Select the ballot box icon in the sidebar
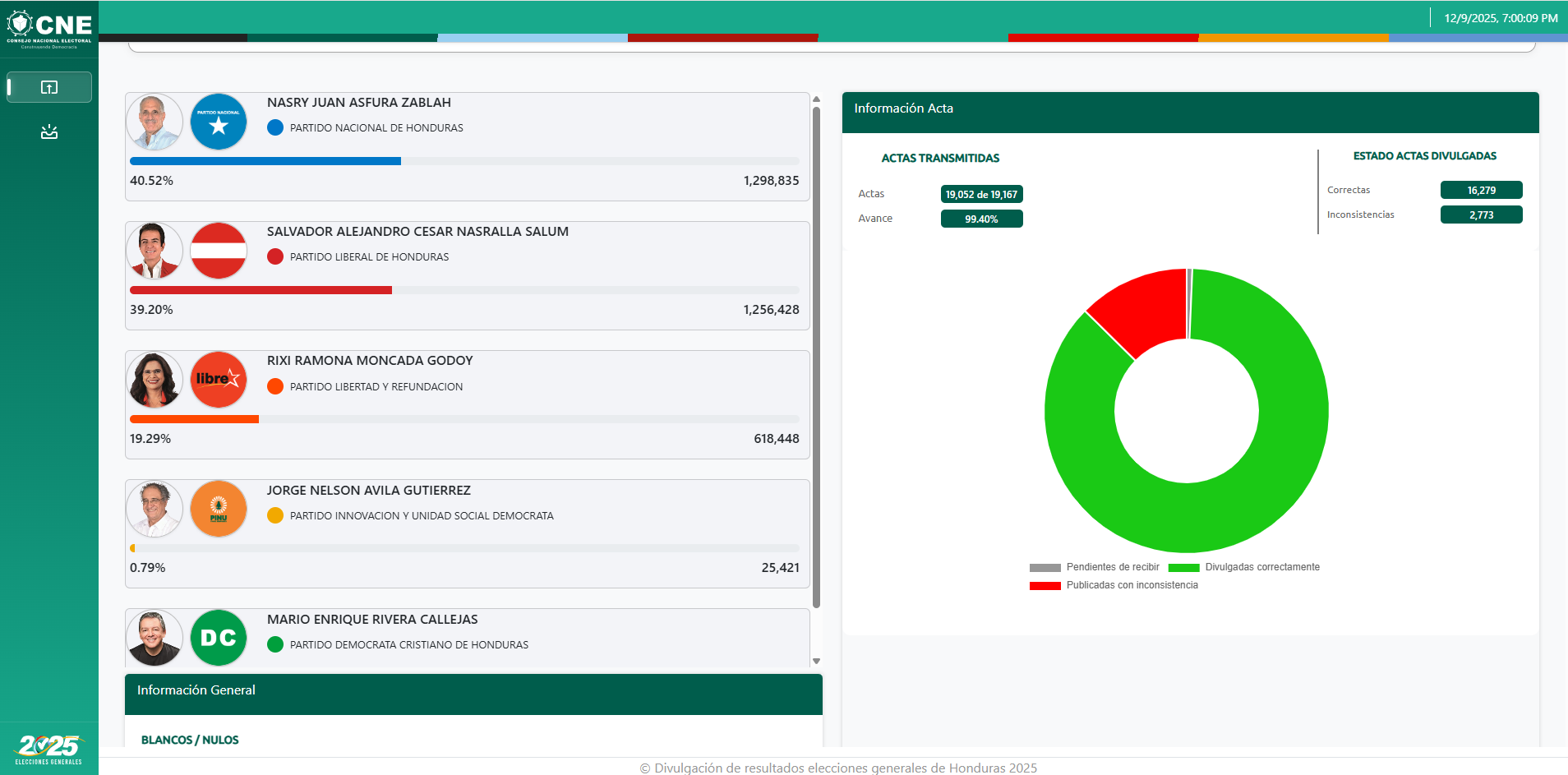 [x=49, y=131]
